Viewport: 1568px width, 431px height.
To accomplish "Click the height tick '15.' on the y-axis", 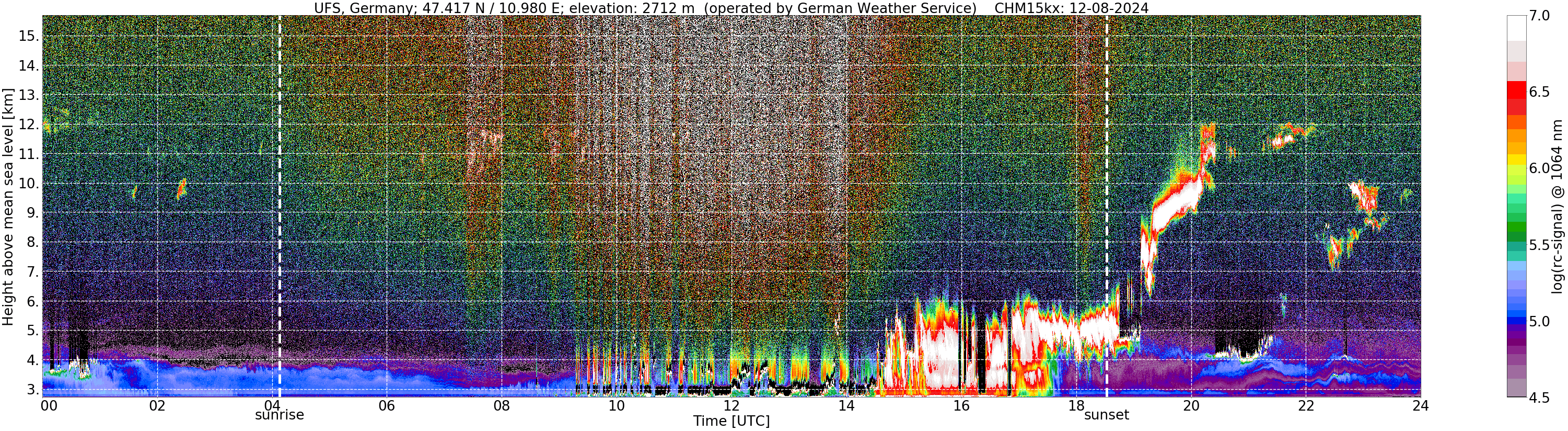I will point(29,37).
